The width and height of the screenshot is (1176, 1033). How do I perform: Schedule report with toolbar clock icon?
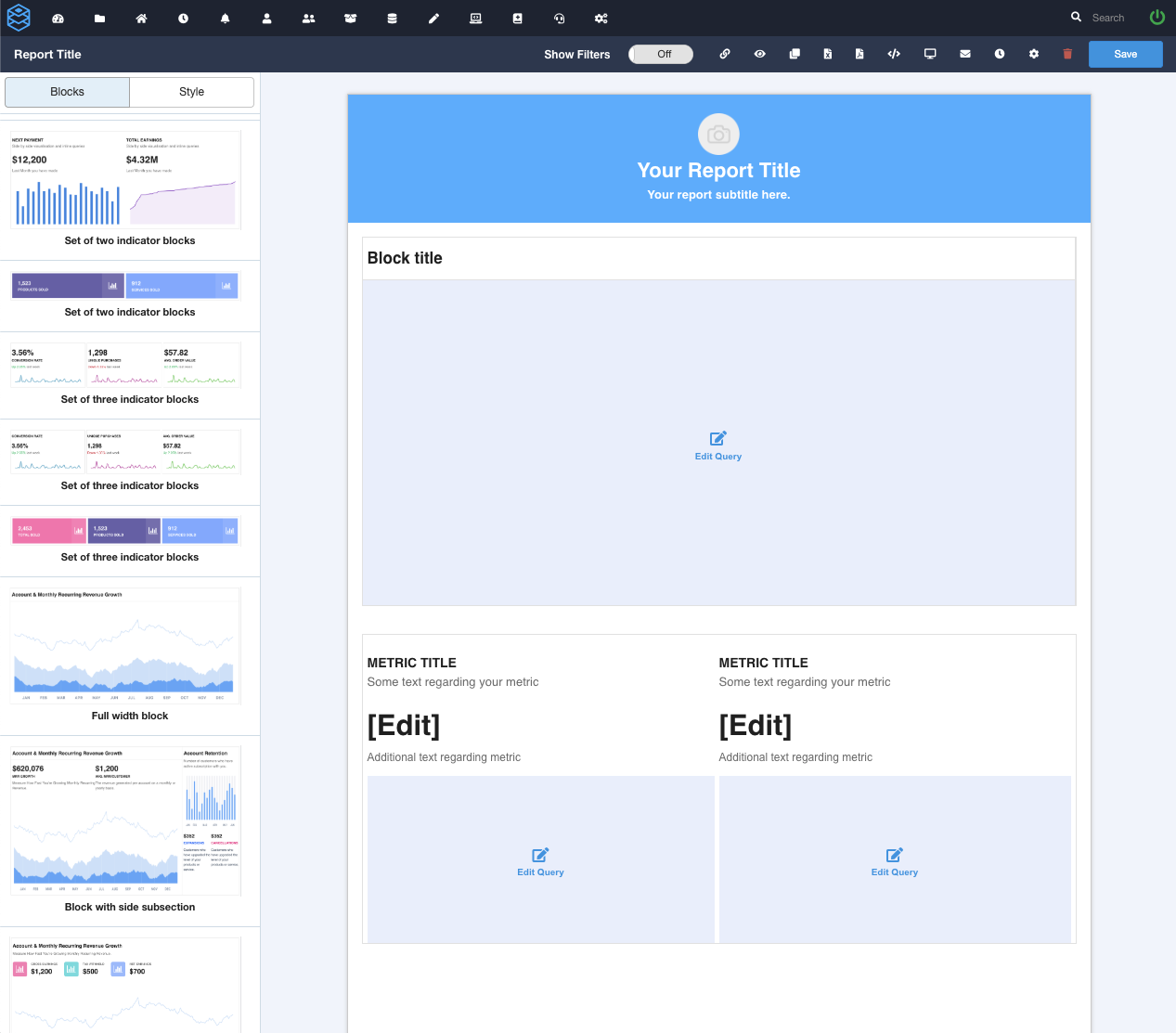pyautogui.click(x=1000, y=54)
